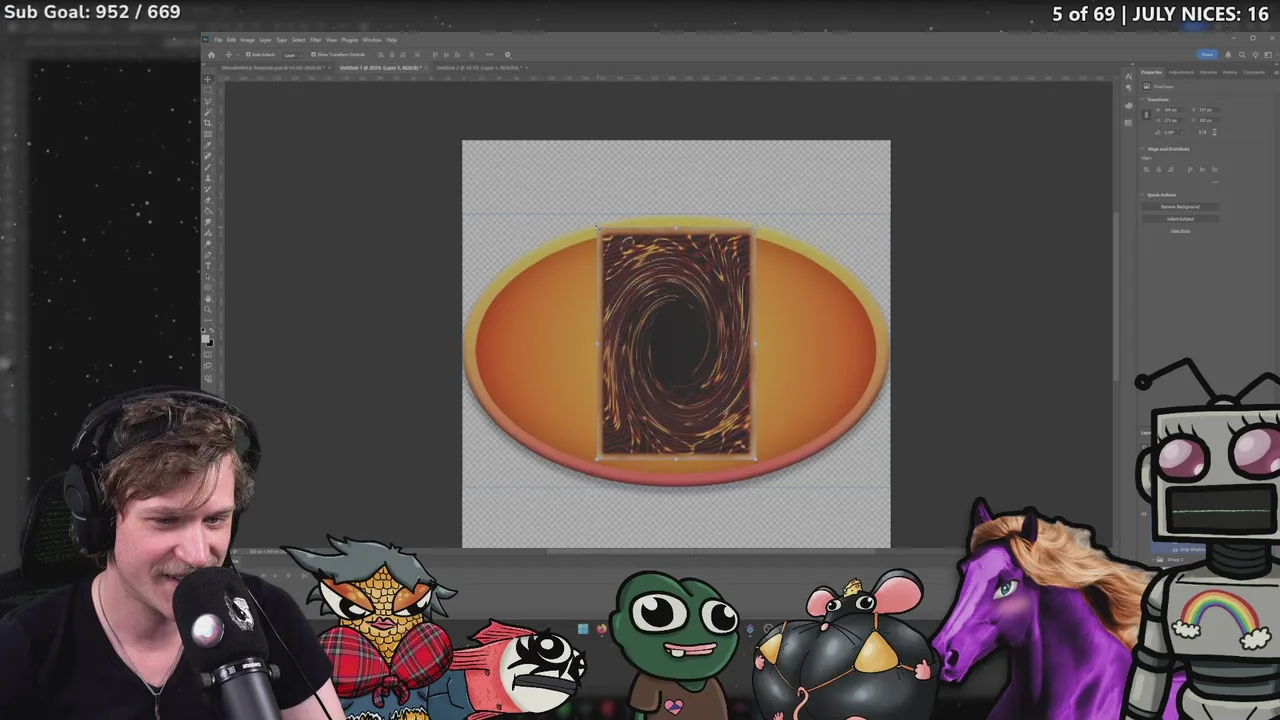1280x720 pixels.
Task: Open the Image menu
Action: pyautogui.click(x=247, y=40)
